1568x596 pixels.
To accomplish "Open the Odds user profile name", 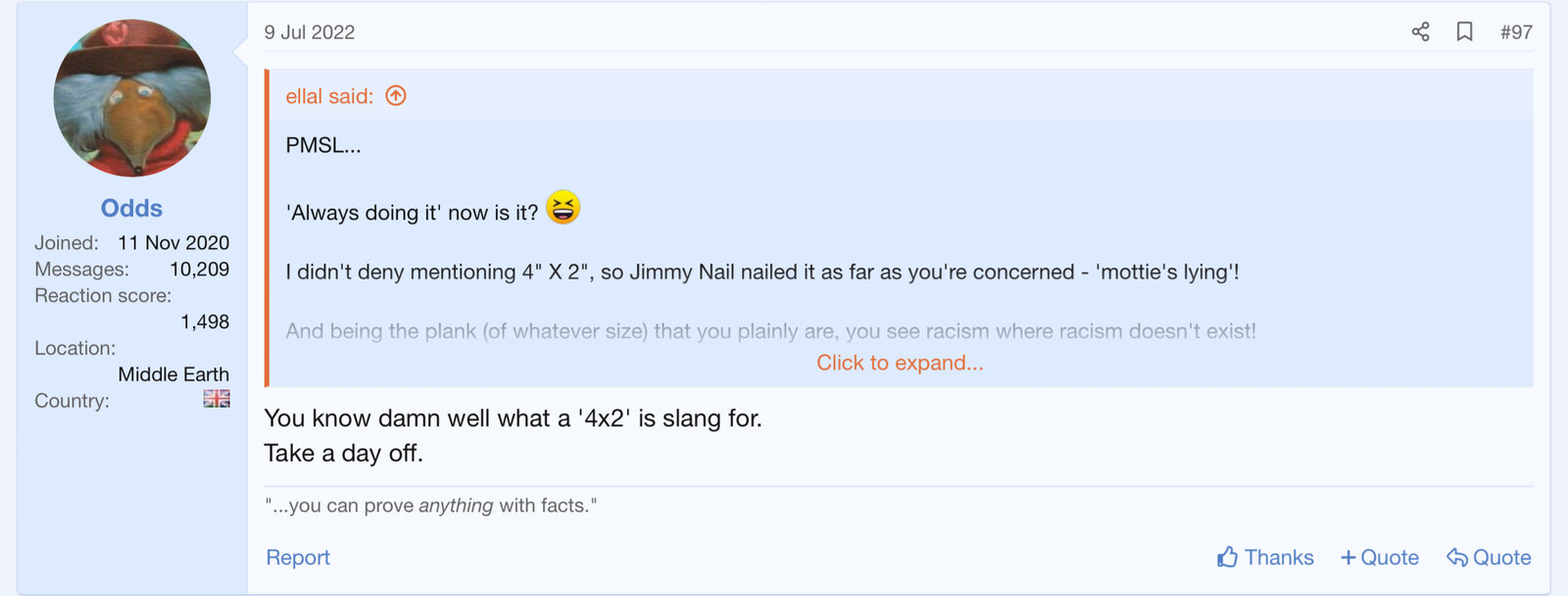I will click(131, 208).
